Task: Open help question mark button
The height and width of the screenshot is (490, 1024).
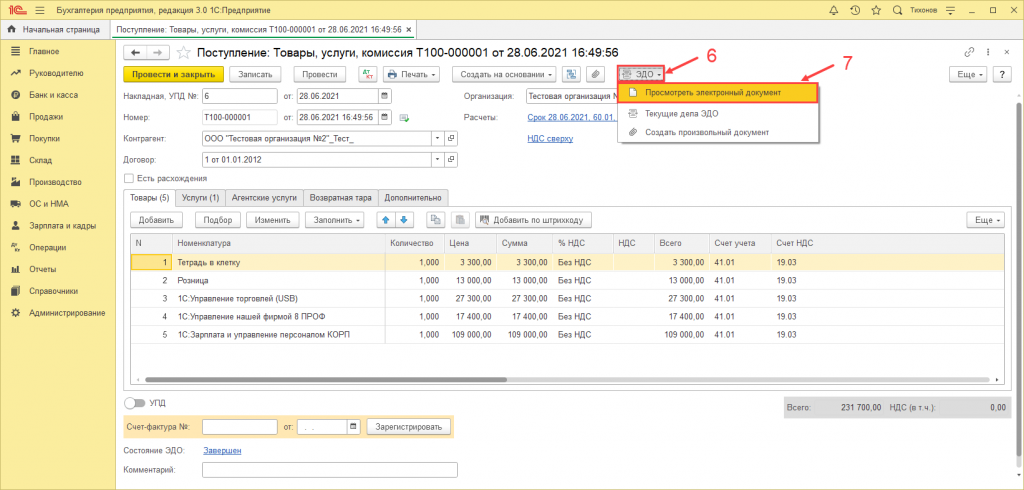Action: click(x=1002, y=74)
